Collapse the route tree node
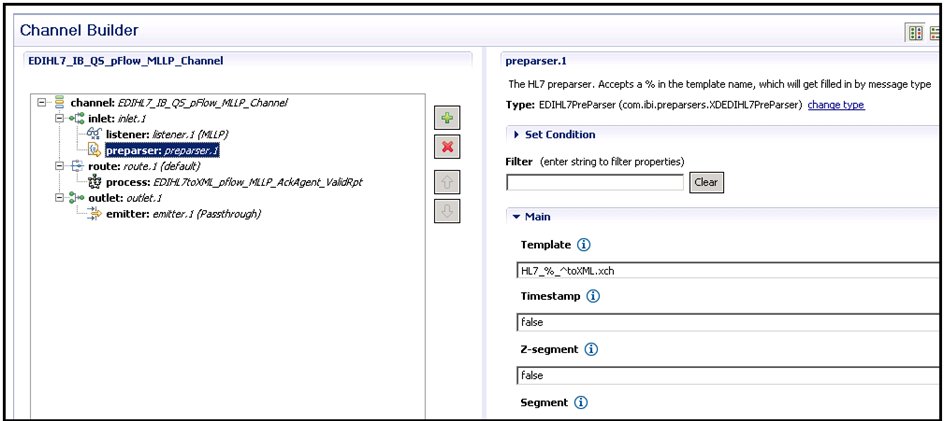The image size is (944, 421). 60,166
